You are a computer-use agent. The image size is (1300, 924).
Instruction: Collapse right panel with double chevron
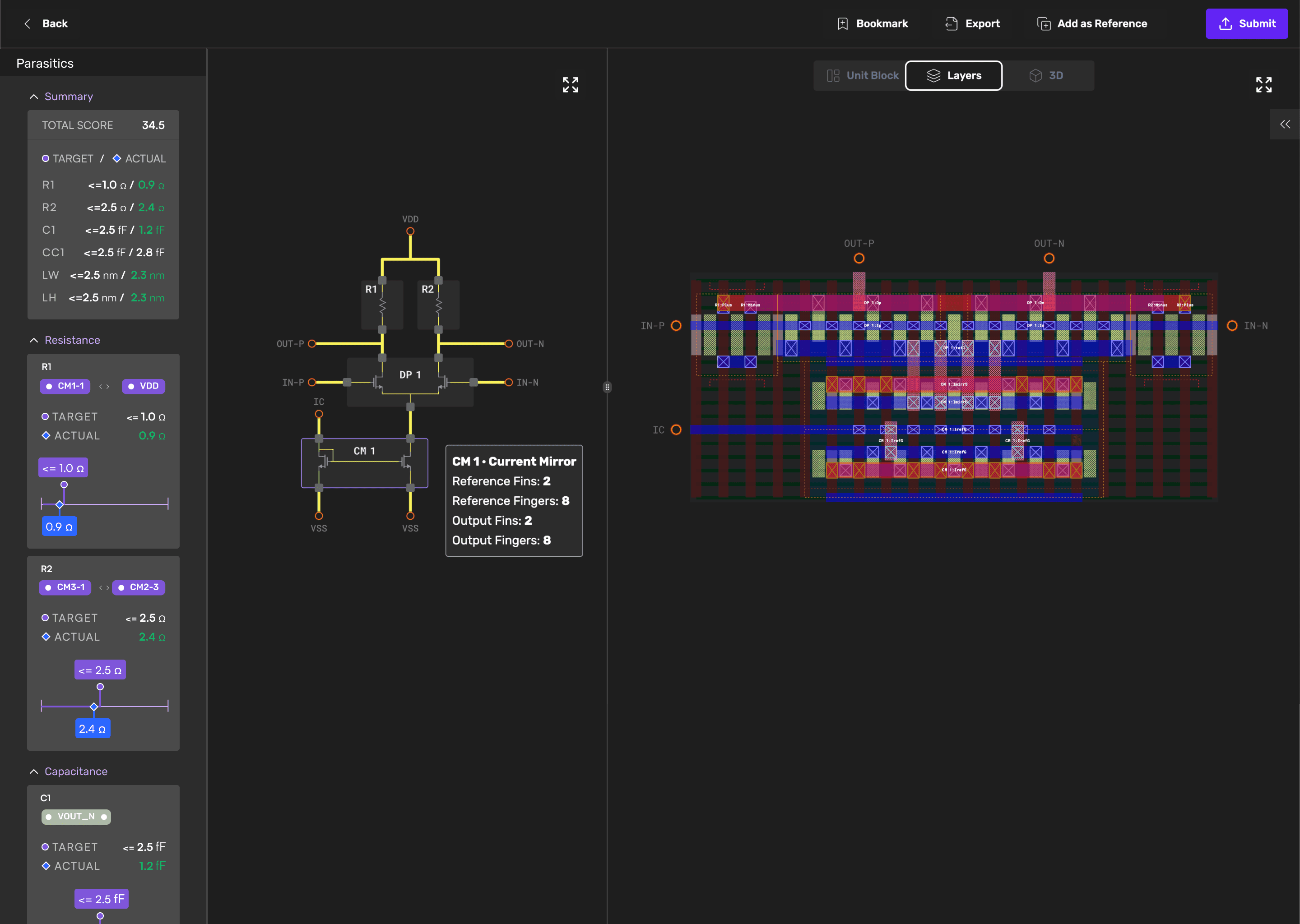[1285, 124]
